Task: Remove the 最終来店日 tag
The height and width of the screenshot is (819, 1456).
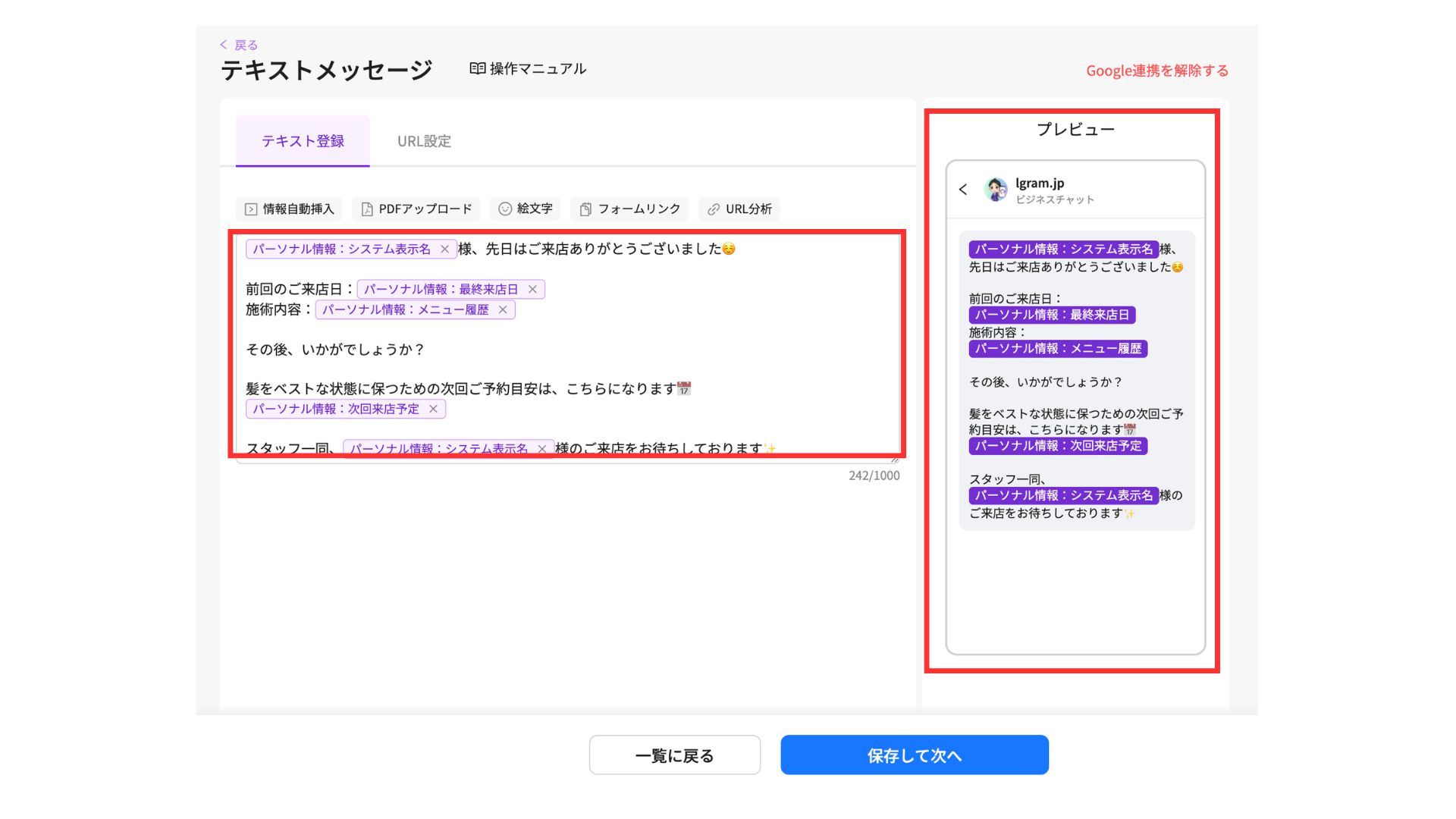Action: (532, 290)
